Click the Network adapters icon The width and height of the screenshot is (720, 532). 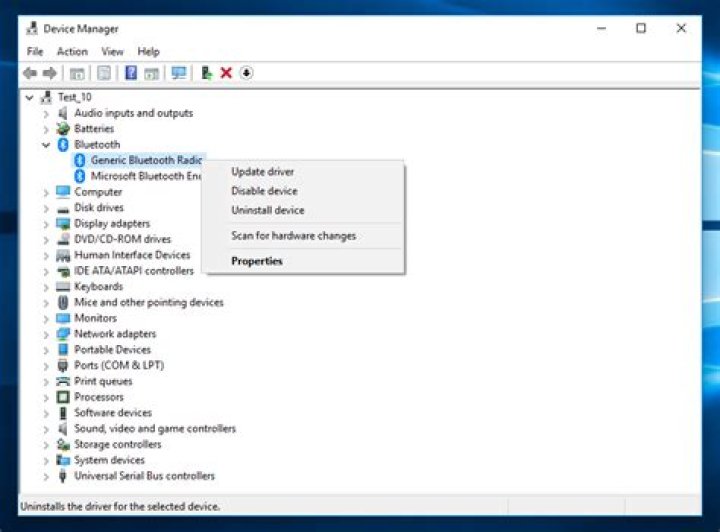(x=63, y=334)
